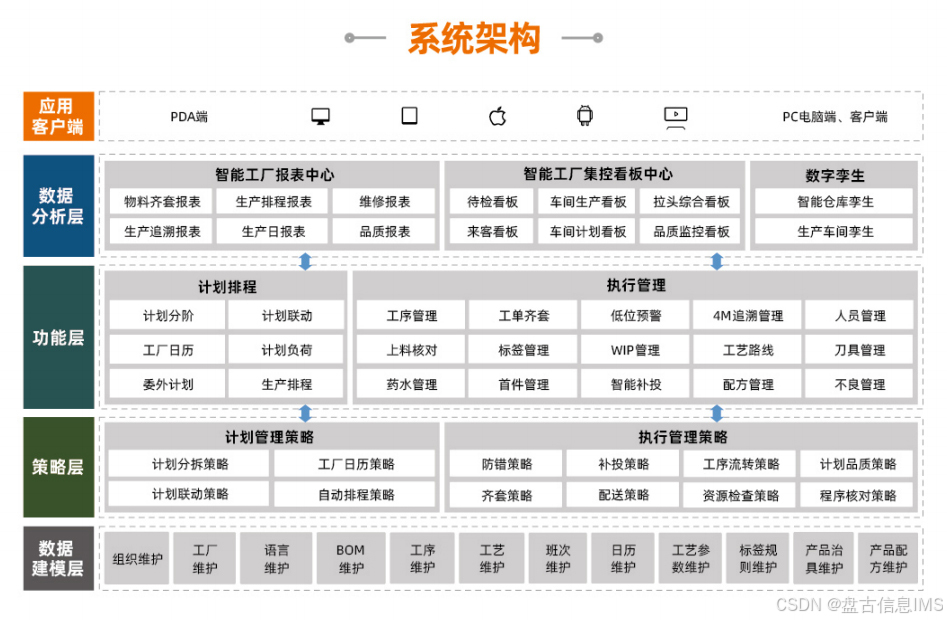
Task: Select 人员管理 box
Action: coord(859,316)
